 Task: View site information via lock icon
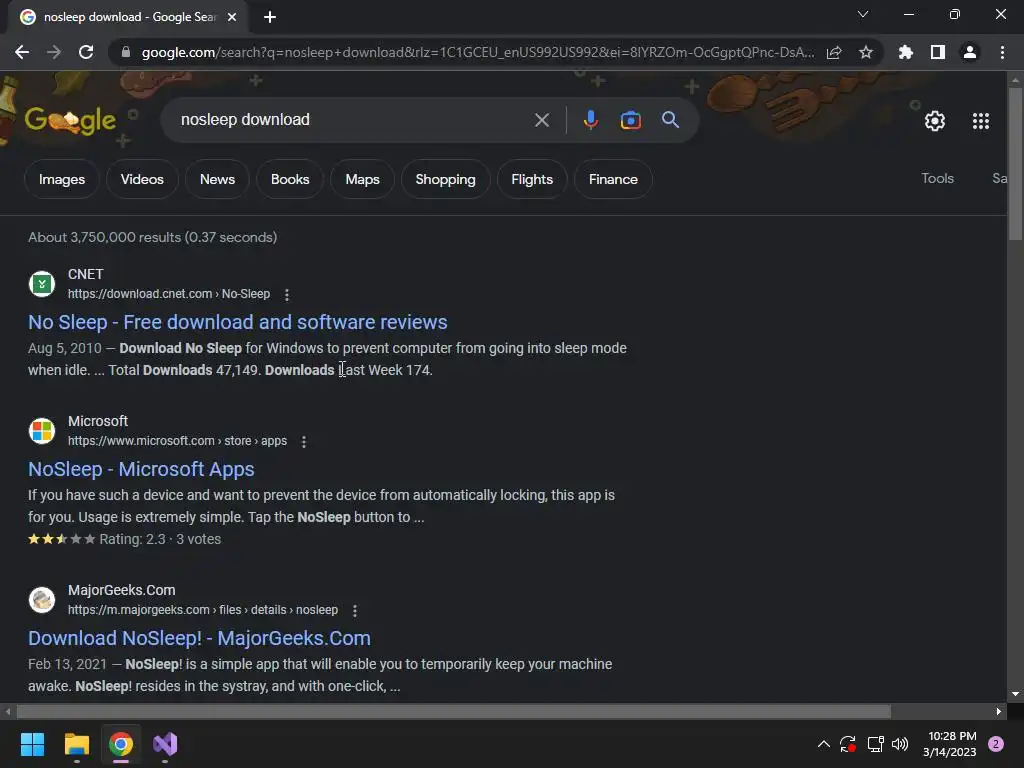(x=126, y=52)
